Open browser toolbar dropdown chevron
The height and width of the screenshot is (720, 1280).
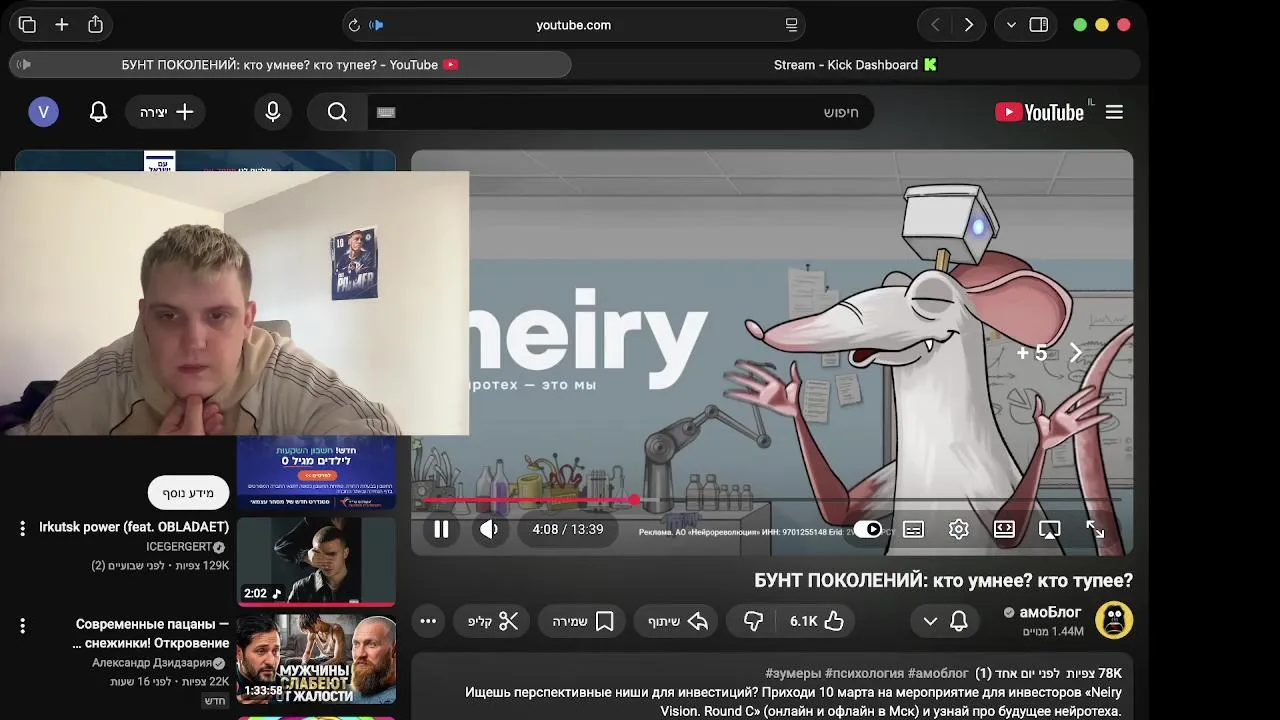coord(1011,25)
